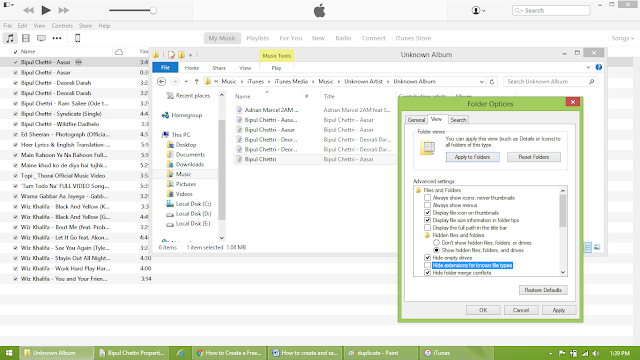This screenshot has width=640, height=360.
Task: Click Apply in Folder Options
Action: (559, 310)
